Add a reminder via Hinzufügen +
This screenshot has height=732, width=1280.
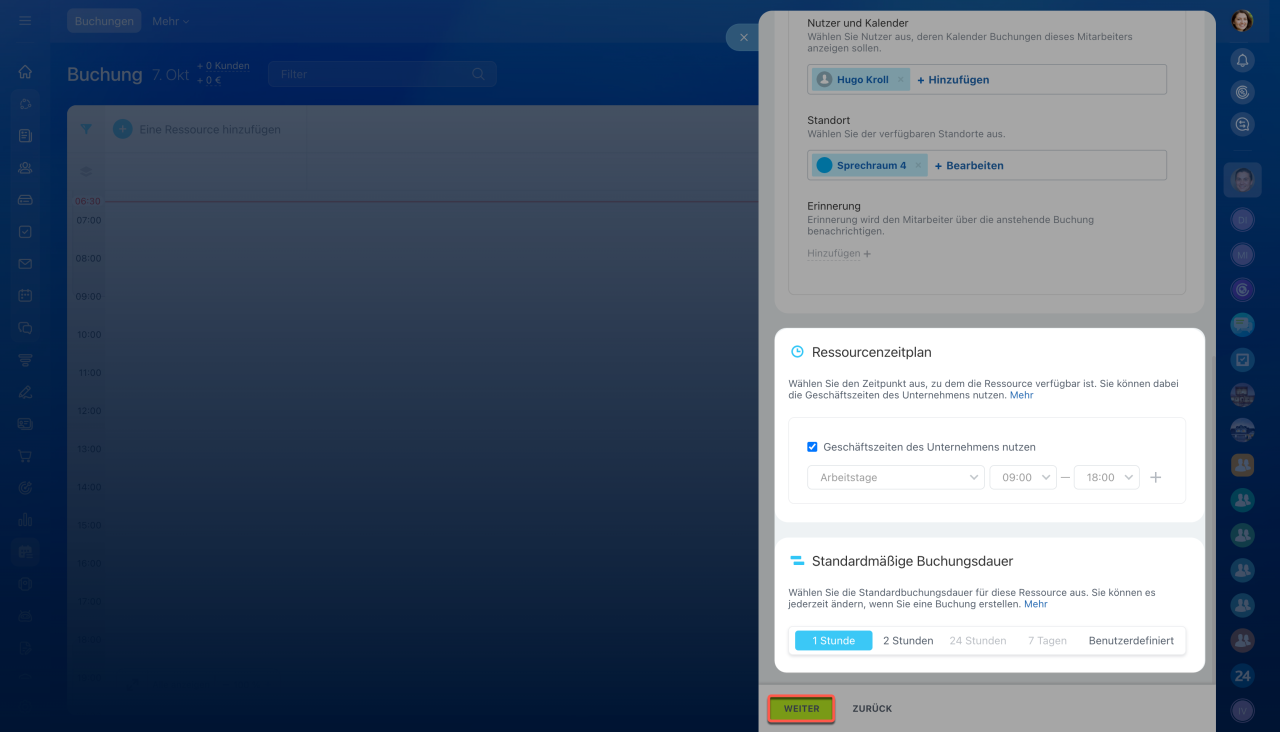coord(839,254)
